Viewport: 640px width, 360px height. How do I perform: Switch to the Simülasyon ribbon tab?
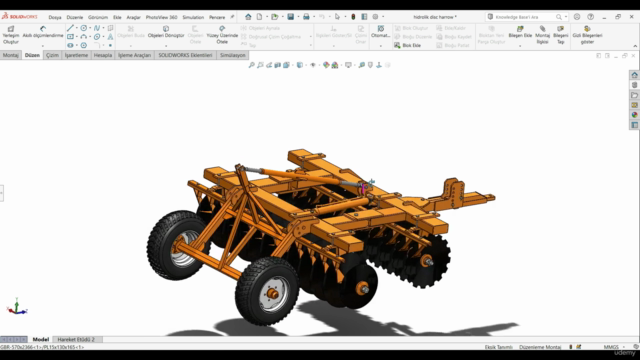pos(233,55)
